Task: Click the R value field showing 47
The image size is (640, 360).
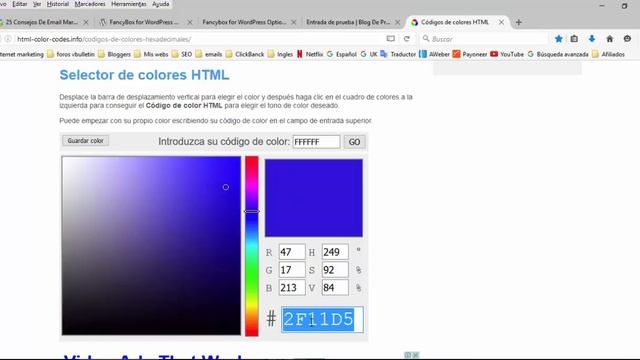Action: (x=292, y=252)
